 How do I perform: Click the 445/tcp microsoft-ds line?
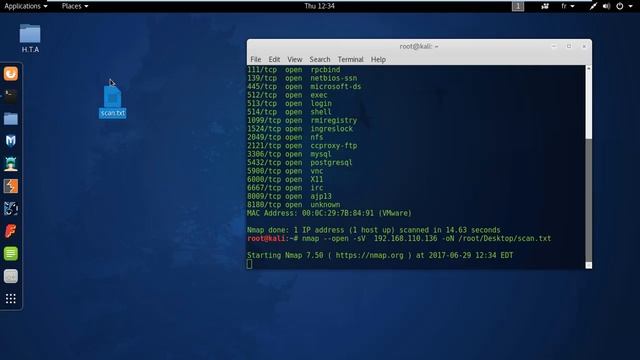point(304,87)
